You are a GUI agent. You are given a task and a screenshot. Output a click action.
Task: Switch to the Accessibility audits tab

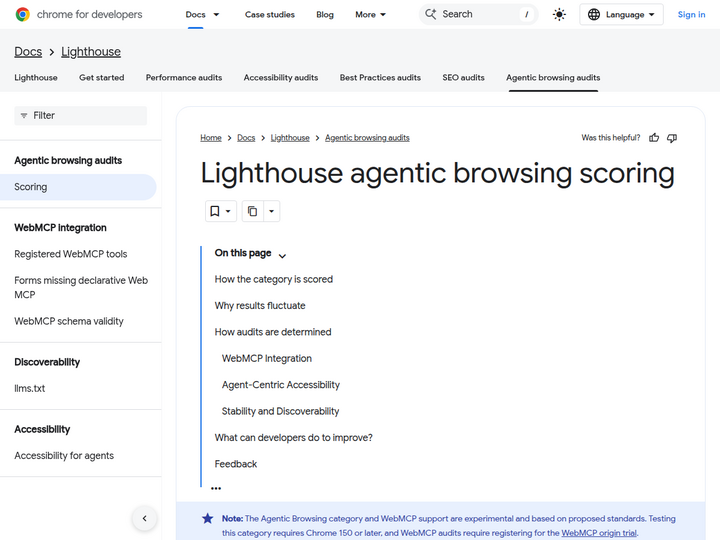(281, 78)
